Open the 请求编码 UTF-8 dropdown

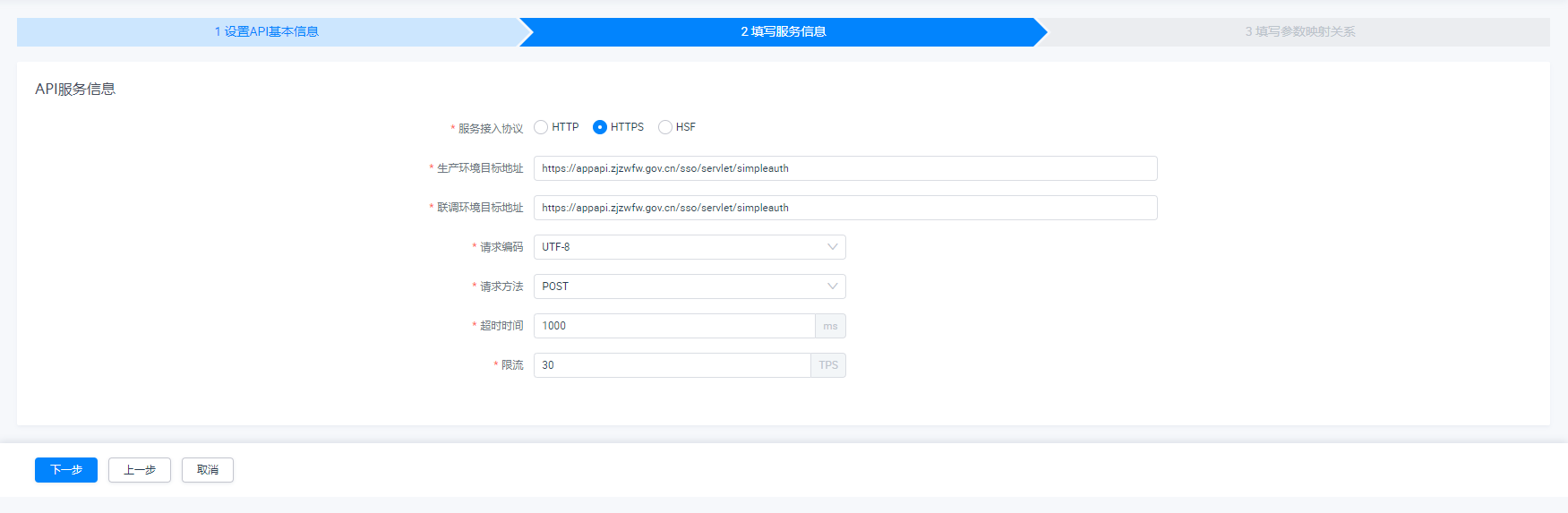tap(690, 247)
